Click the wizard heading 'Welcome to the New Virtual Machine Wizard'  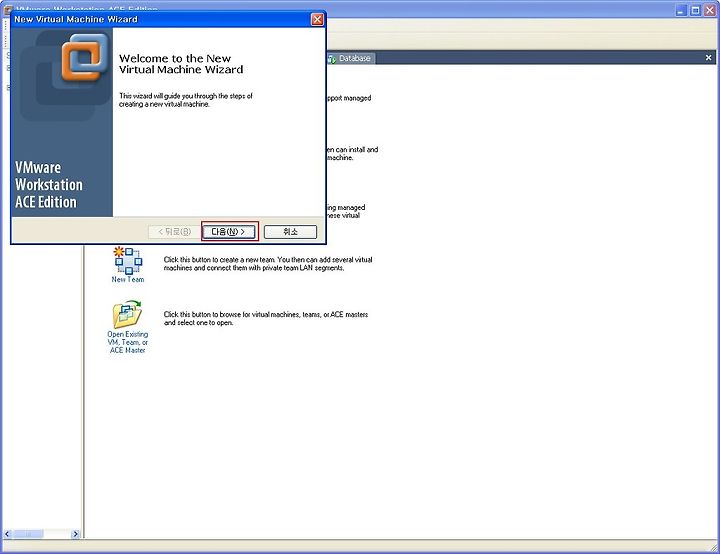click(x=181, y=64)
